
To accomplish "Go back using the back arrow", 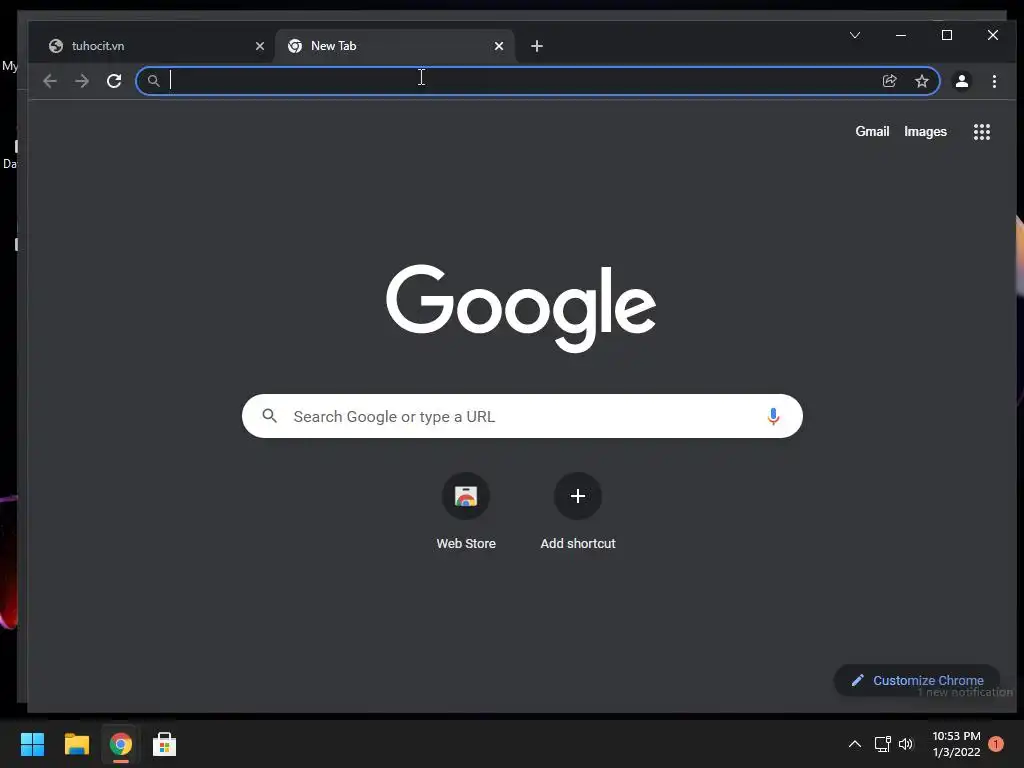I will [x=50, y=81].
